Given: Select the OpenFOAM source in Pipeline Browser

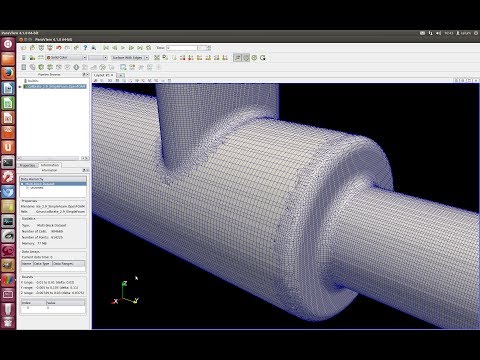Looking at the screenshot, I should click(55, 87).
